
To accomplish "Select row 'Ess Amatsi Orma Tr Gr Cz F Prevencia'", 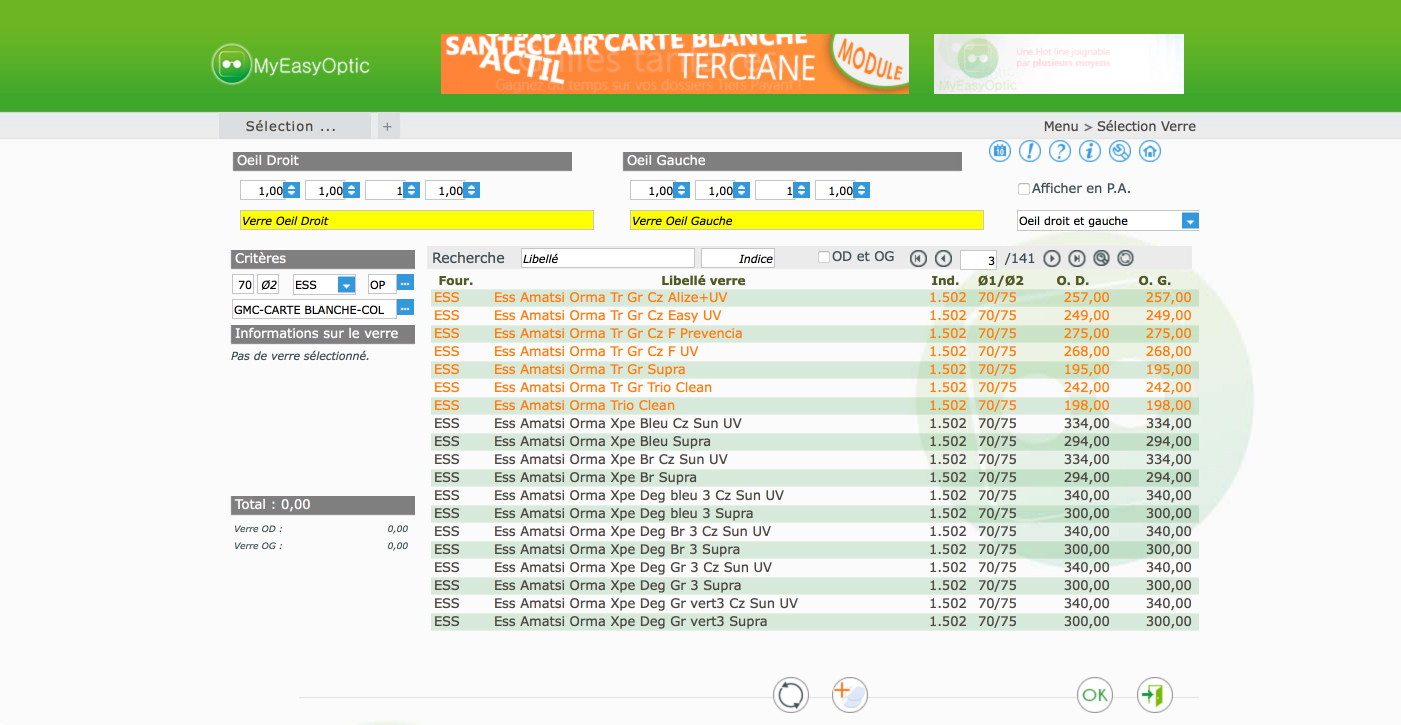I will pyautogui.click(x=814, y=333).
